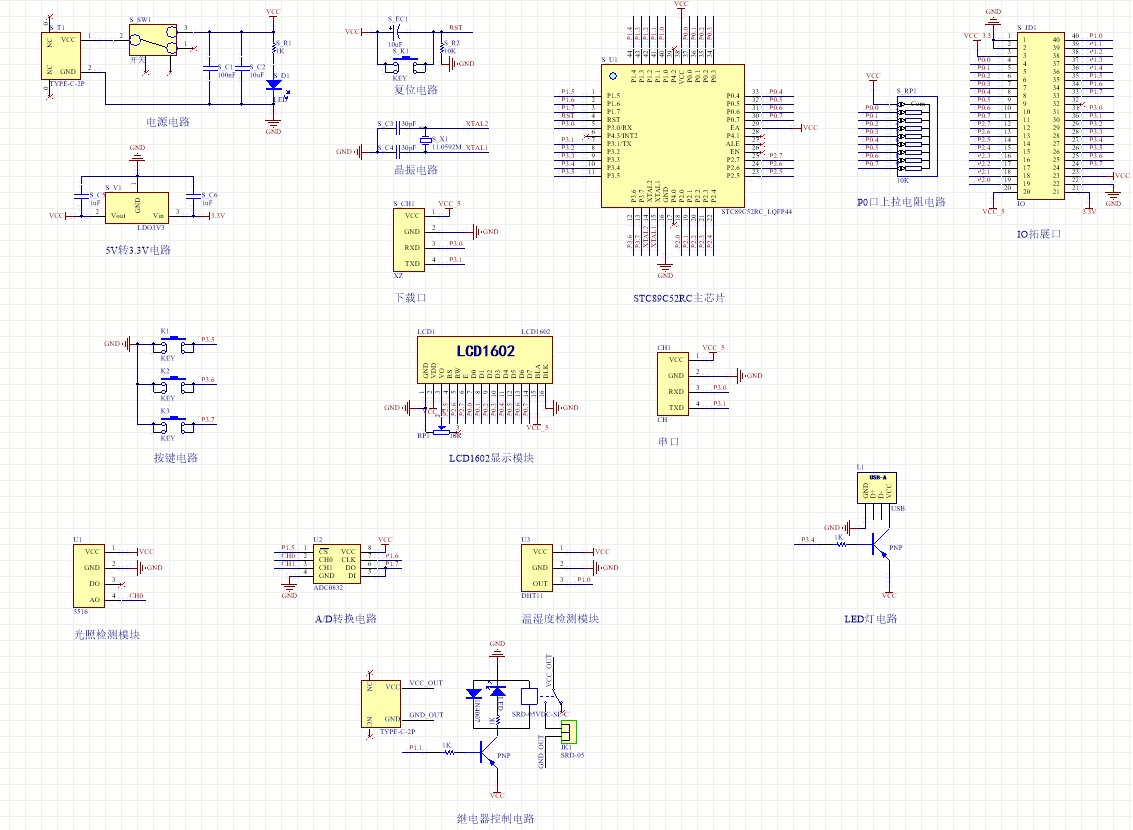Select the LCD1602 display component
Viewport: 1133px width, 830px height.
click(x=485, y=359)
